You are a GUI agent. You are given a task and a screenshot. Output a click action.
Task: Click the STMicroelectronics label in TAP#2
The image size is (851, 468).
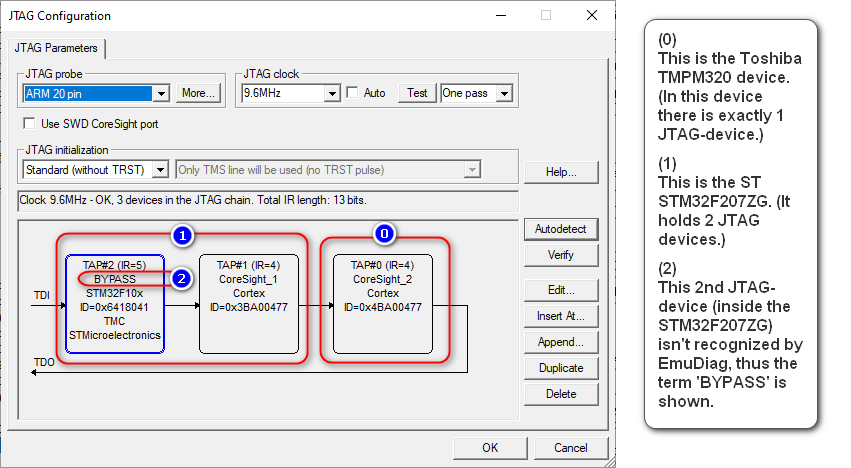(x=115, y=336)
